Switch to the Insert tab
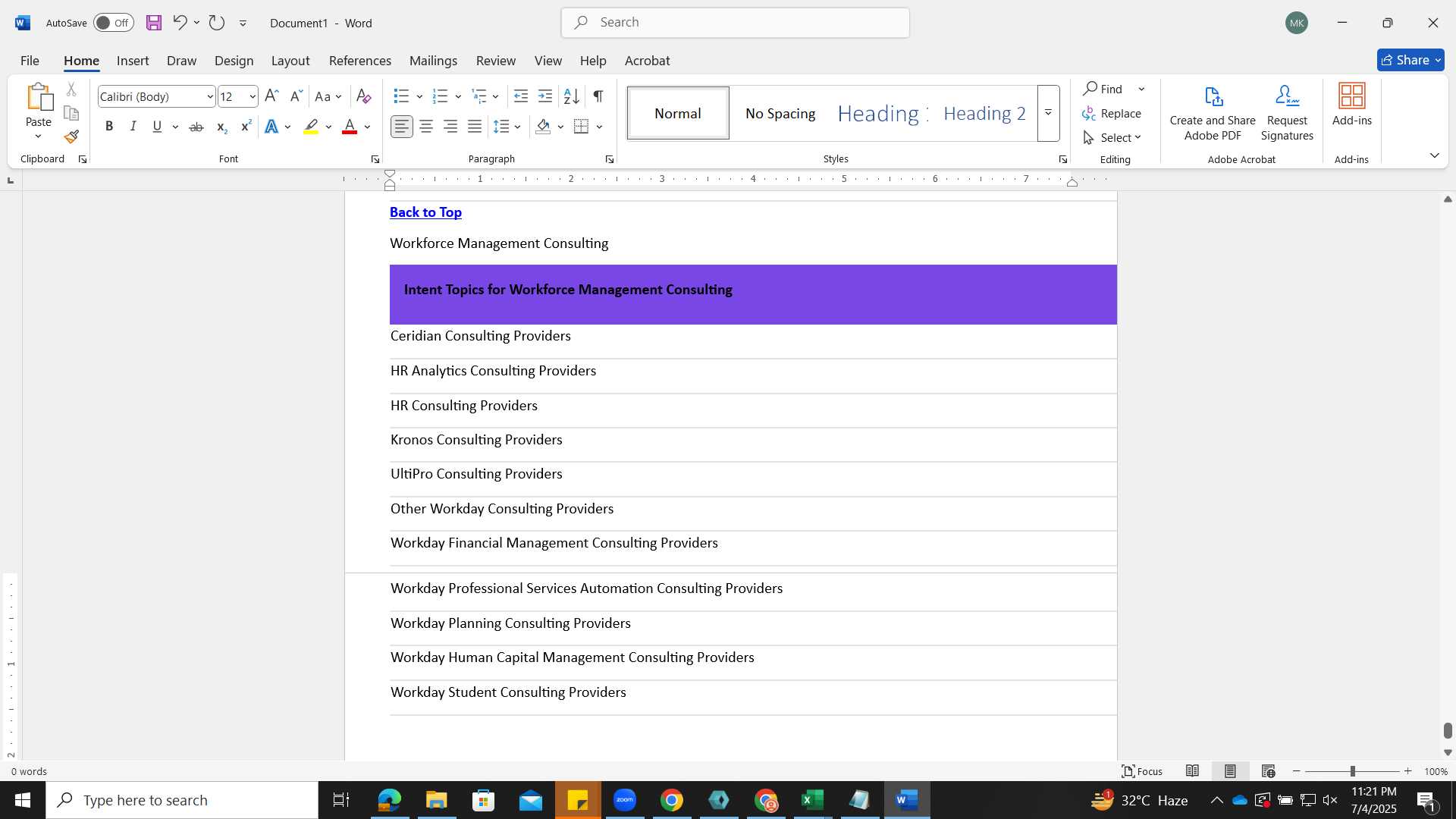Image resolution: width=1456 pixels, height=819 pixels. click(x=133, y=61)
